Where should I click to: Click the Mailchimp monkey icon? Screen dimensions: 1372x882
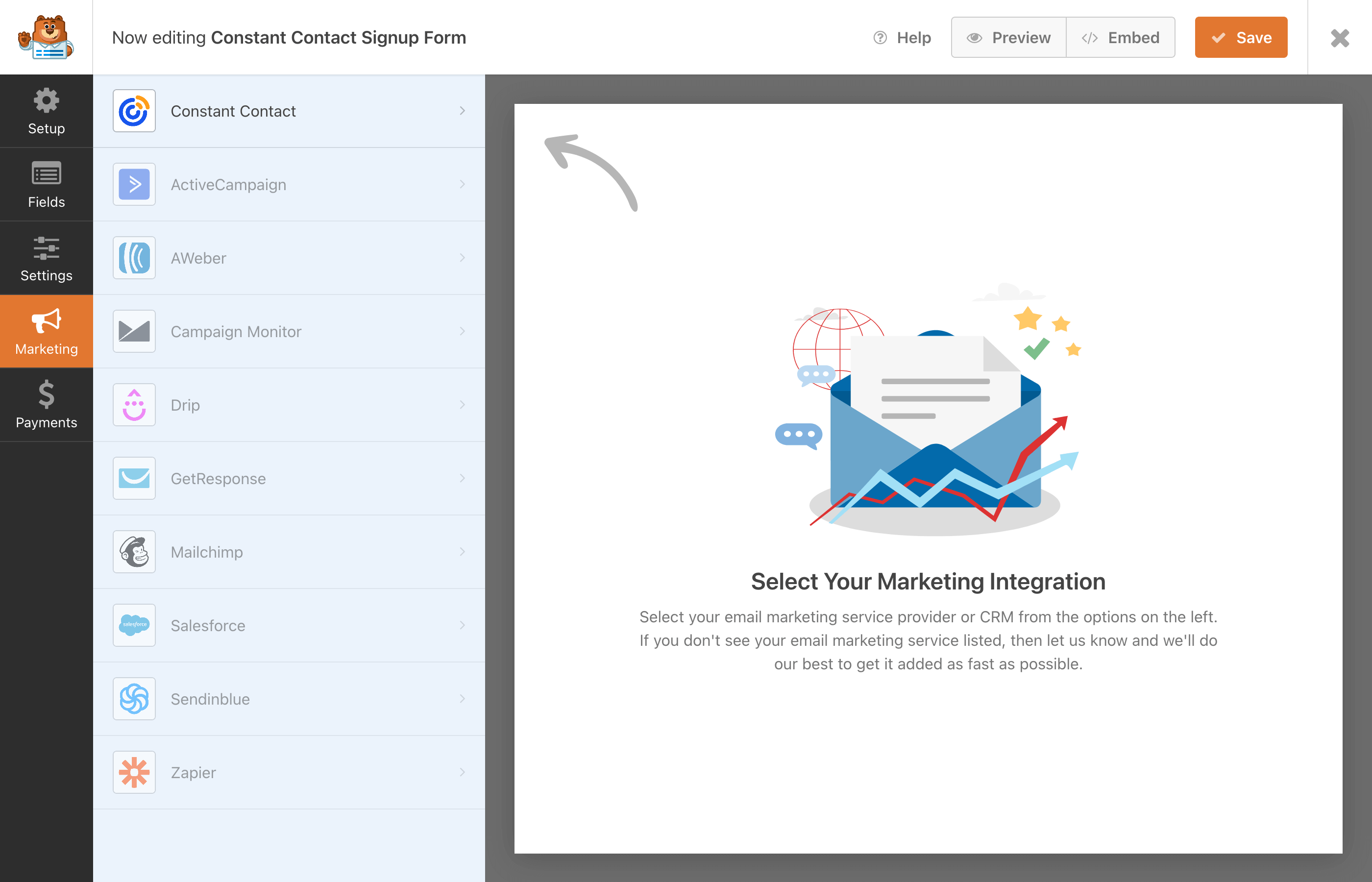click(134, 552)
